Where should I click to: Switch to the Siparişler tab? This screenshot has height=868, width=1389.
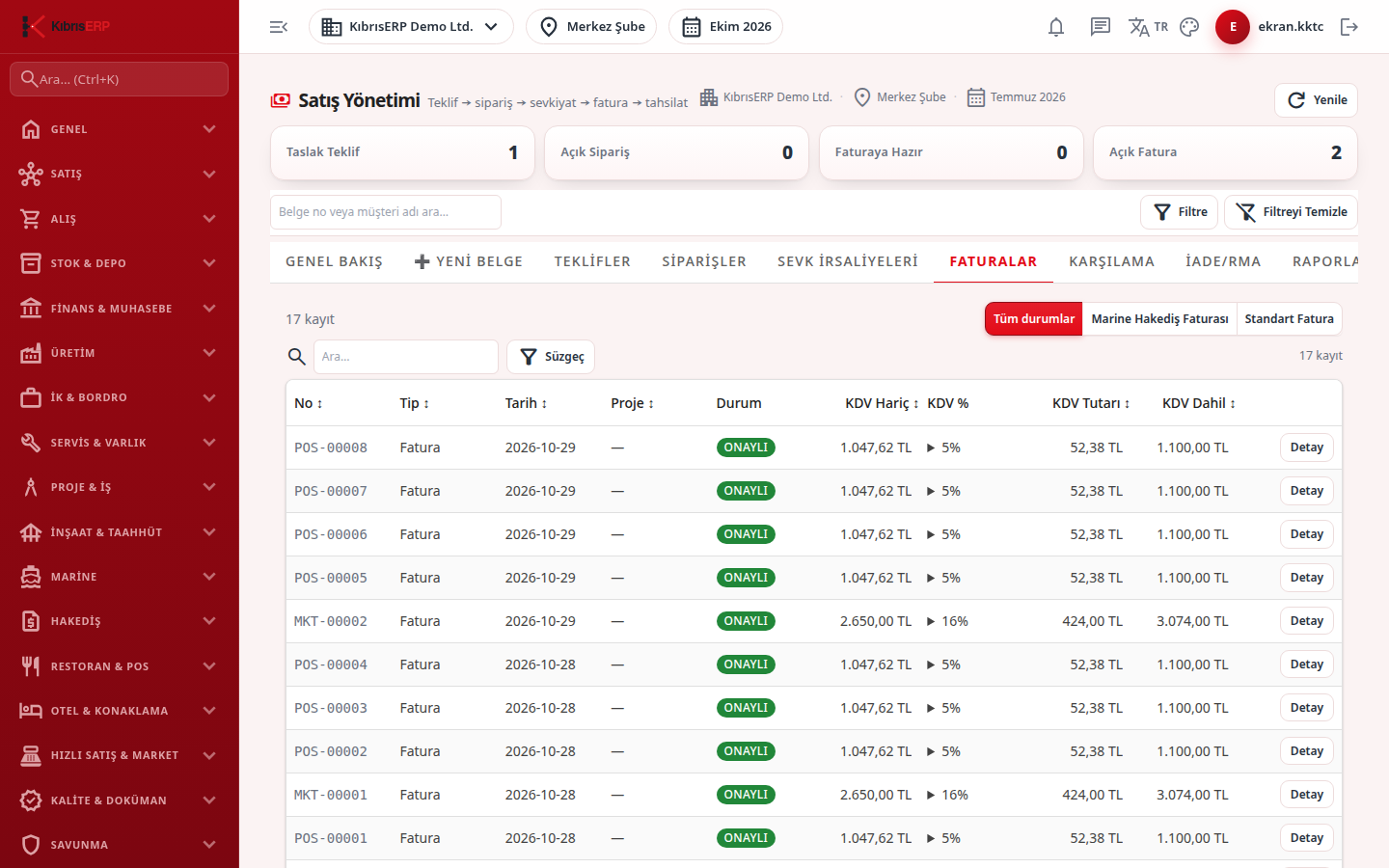coord(704,261)
